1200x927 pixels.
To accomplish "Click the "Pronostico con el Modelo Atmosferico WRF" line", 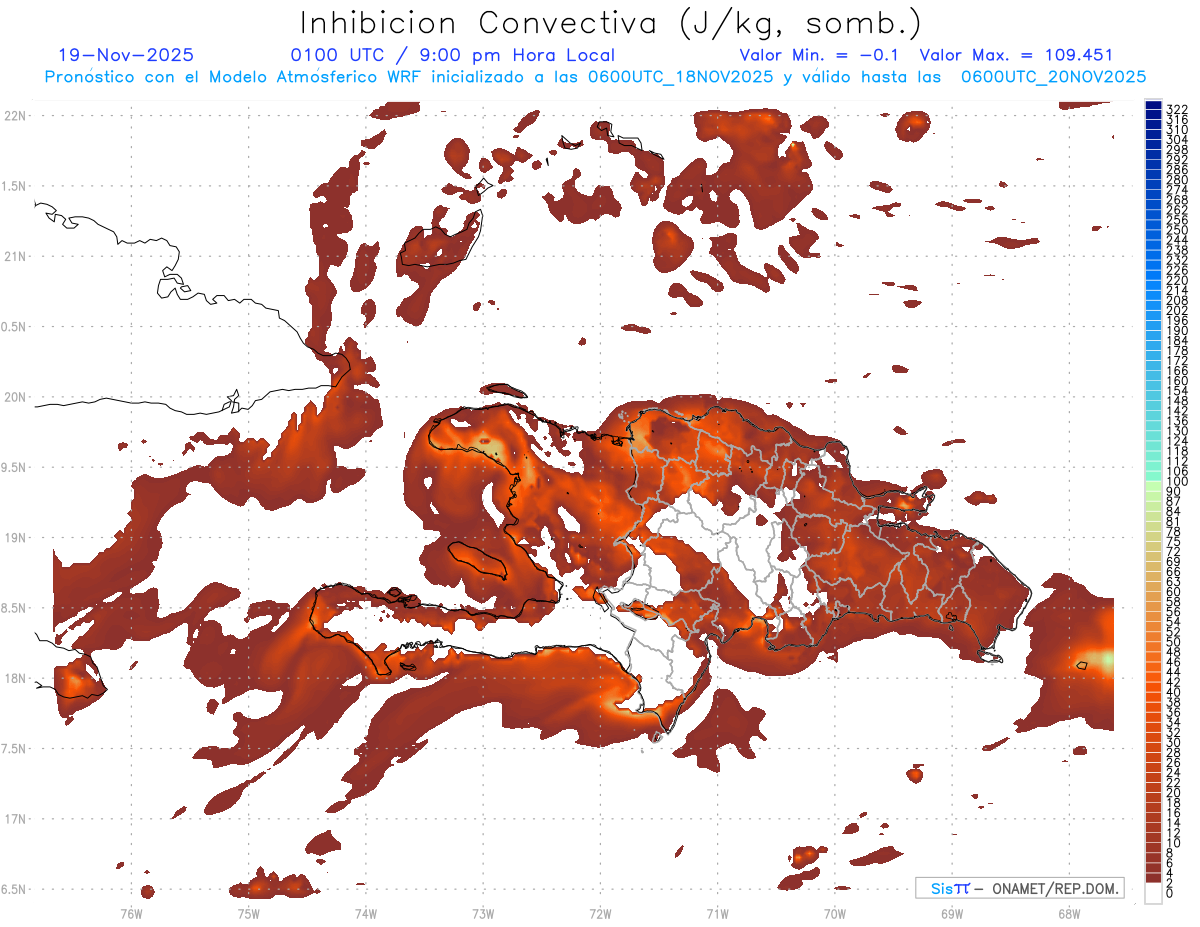I will [x=595, y=77].
